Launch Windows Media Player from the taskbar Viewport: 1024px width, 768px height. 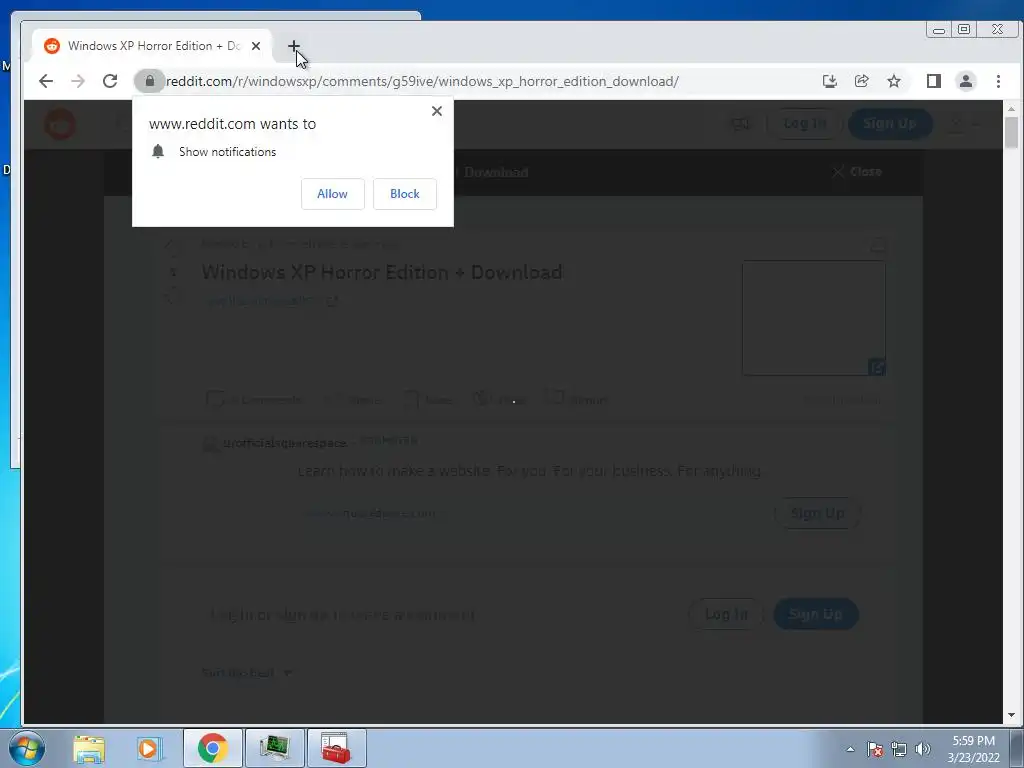click(150, 748)
